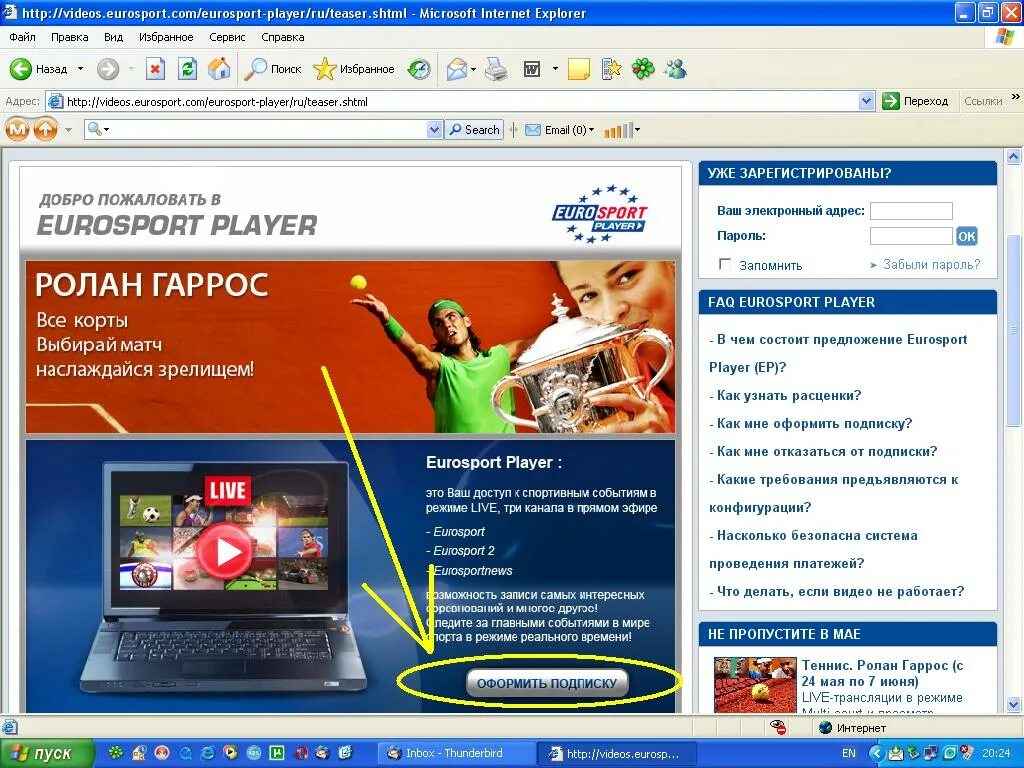Click the red play button on the laptop image
Screen dimensions: 1024x768
[224, 551]
